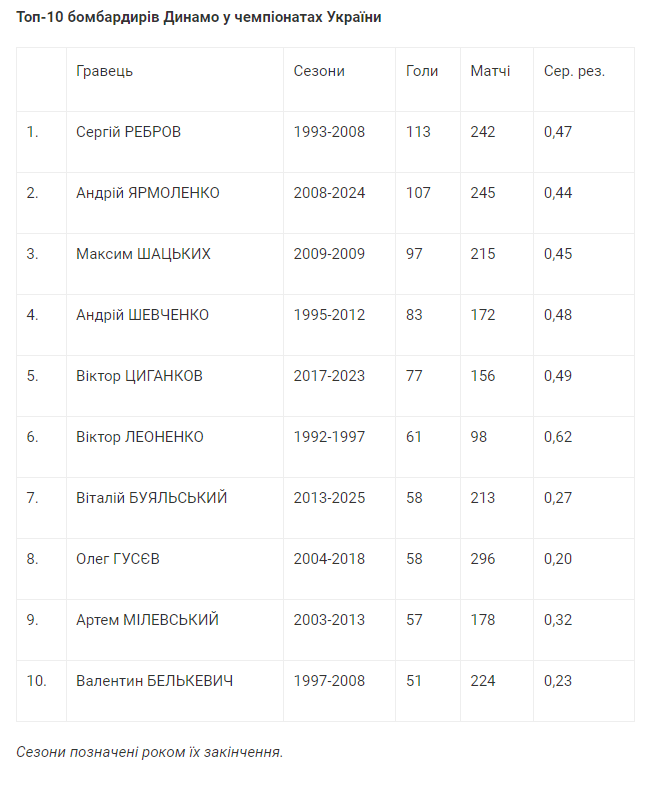Select Артем МІЛЕВСЬКИЙ name cell
The image size is (649, 791).
147,620
